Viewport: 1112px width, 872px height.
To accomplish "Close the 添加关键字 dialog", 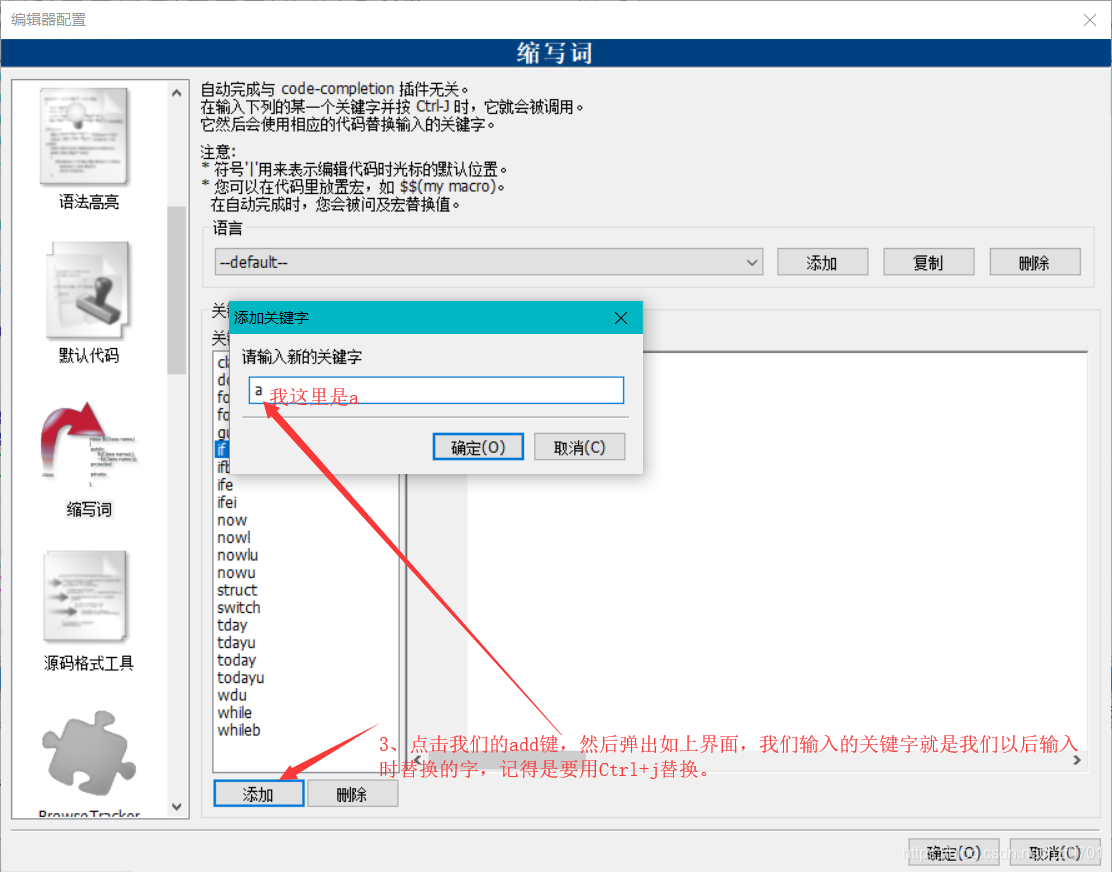I will (x=621, y=318).
